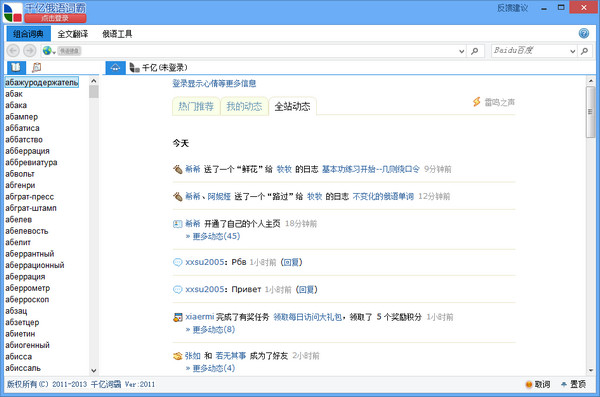Screen dimensions: 600x397
Task: Click the profile icon beside 开通了自己的个人主页
Action: pos(178,224)
